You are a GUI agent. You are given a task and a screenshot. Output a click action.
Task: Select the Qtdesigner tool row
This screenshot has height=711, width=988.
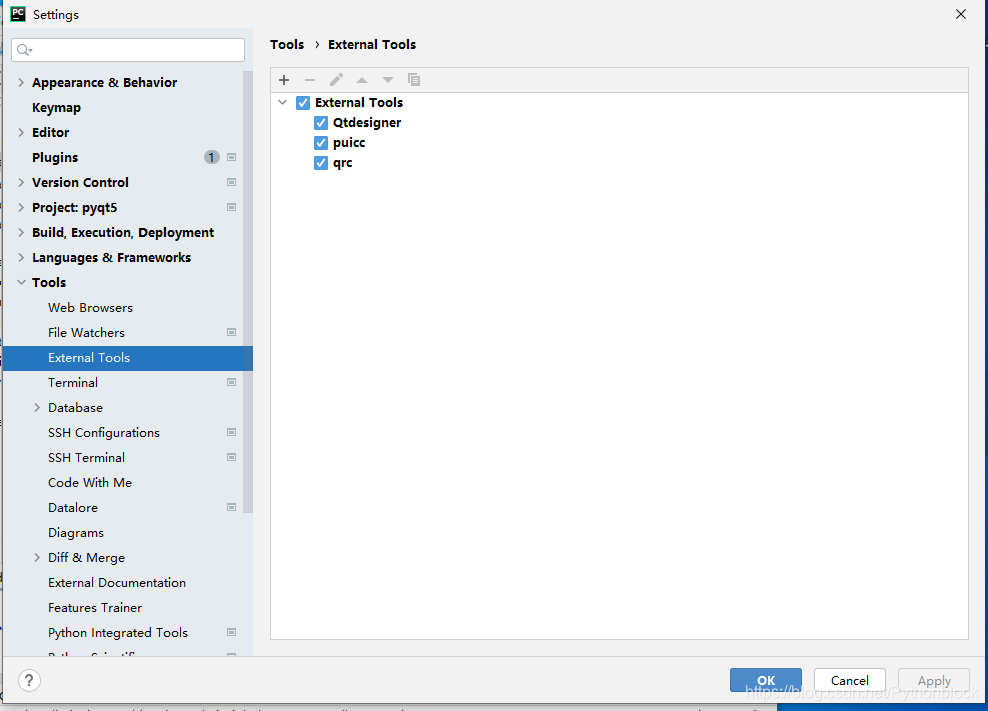367,123
